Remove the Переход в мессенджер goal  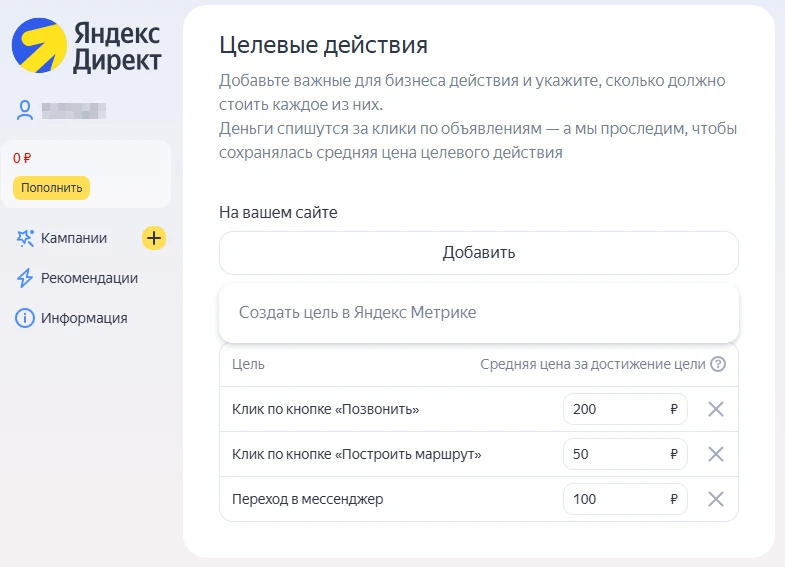point(715,499)
